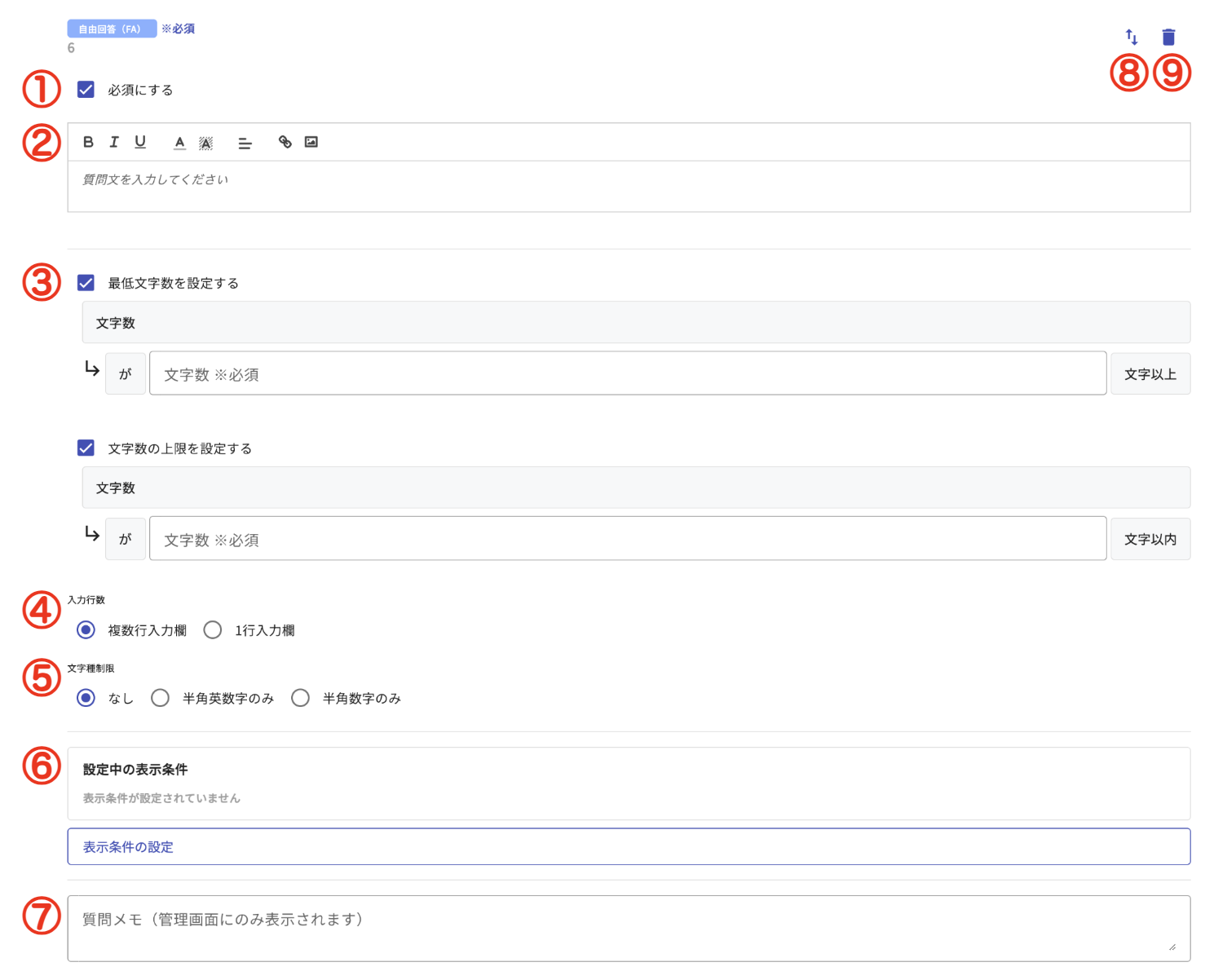1205x980 pixels.
Task: Apply italic formatting in the question editor
Action: [113, 142]
